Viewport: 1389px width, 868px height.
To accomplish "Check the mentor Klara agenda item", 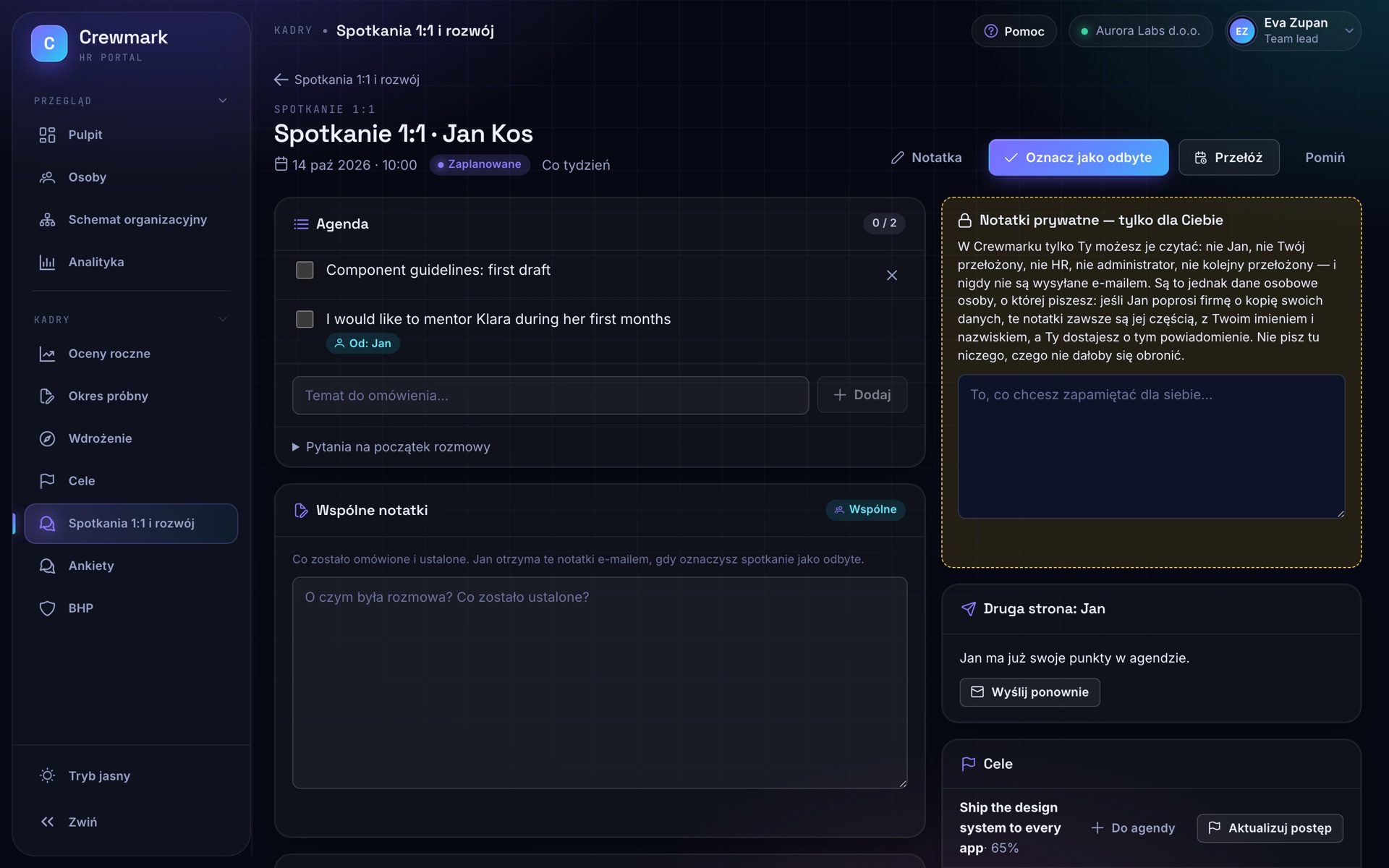I will (305, 320).
